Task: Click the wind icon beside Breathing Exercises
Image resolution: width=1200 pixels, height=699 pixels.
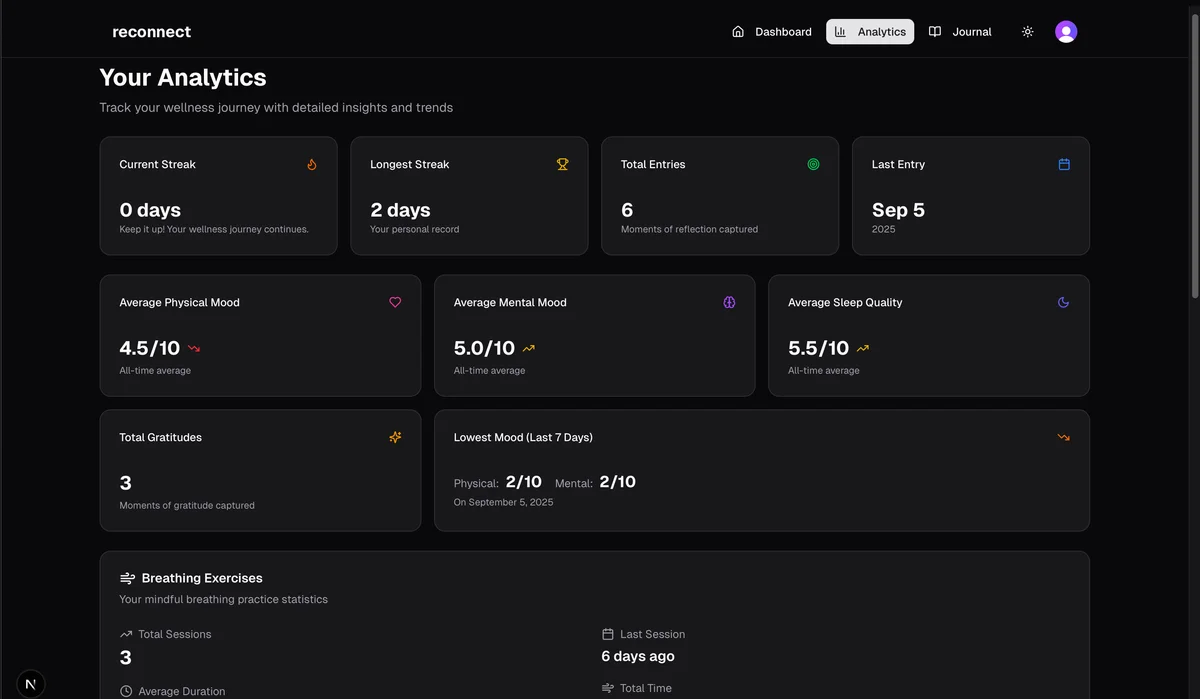Action: [x=127, y=579]
